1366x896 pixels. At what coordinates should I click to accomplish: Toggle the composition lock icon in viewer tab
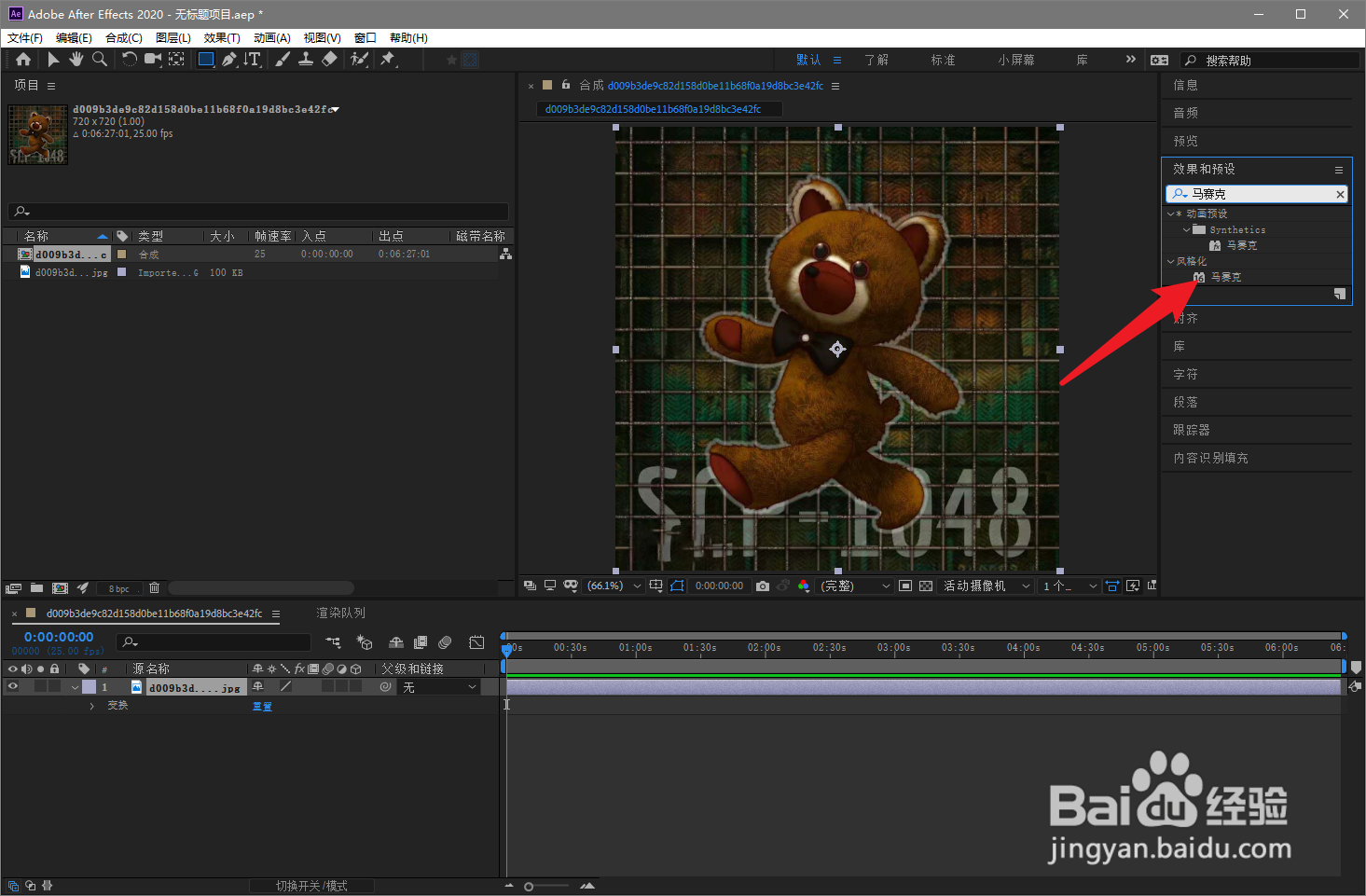click(565, 85)
